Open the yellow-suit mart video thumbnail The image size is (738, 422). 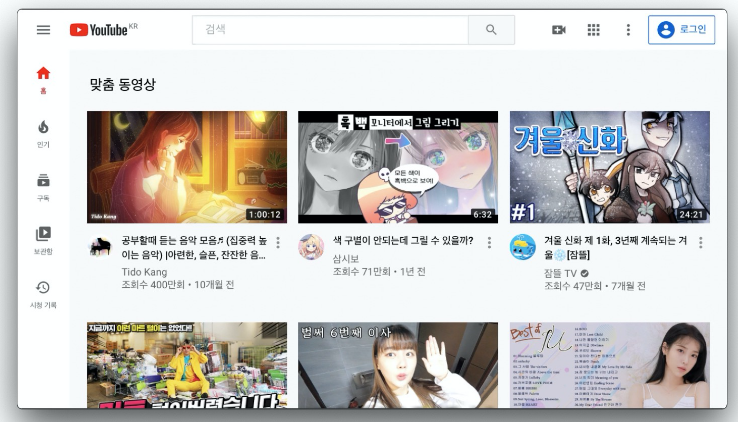click(x=187, y=365)
